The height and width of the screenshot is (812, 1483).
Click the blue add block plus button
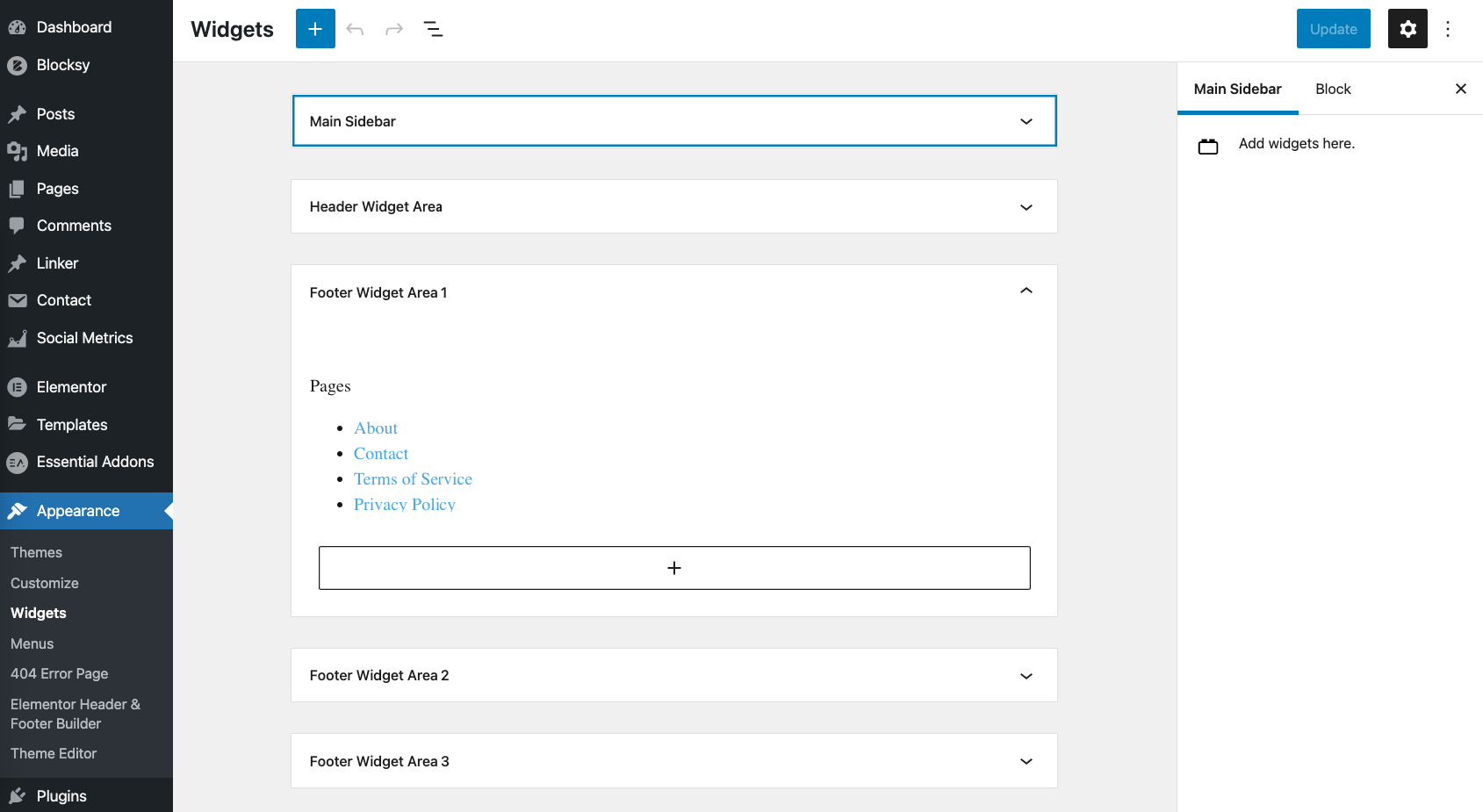point(315,29)
